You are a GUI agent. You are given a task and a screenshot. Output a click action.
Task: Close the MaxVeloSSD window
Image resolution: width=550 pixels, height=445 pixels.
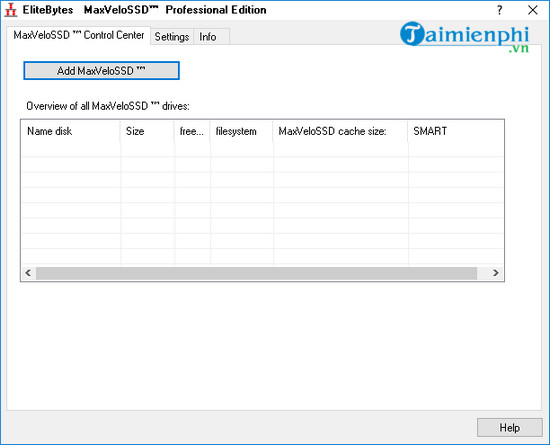click(532, 10)
